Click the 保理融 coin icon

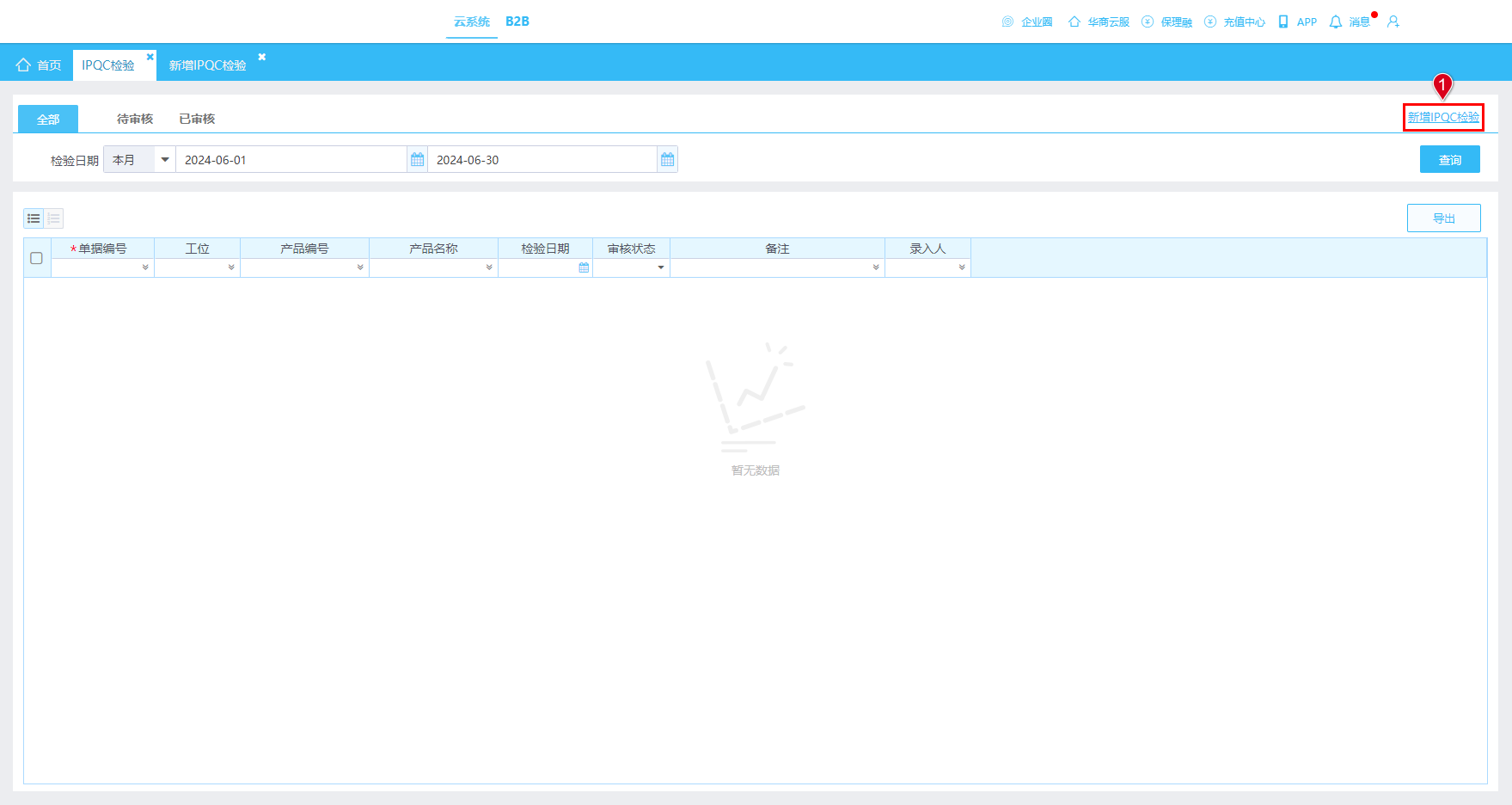(1148, 22)
